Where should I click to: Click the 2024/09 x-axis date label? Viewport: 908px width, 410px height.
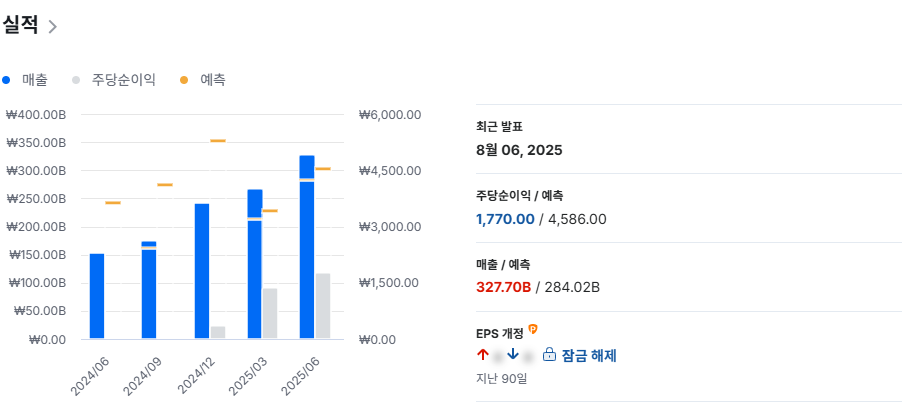[142, 373]
